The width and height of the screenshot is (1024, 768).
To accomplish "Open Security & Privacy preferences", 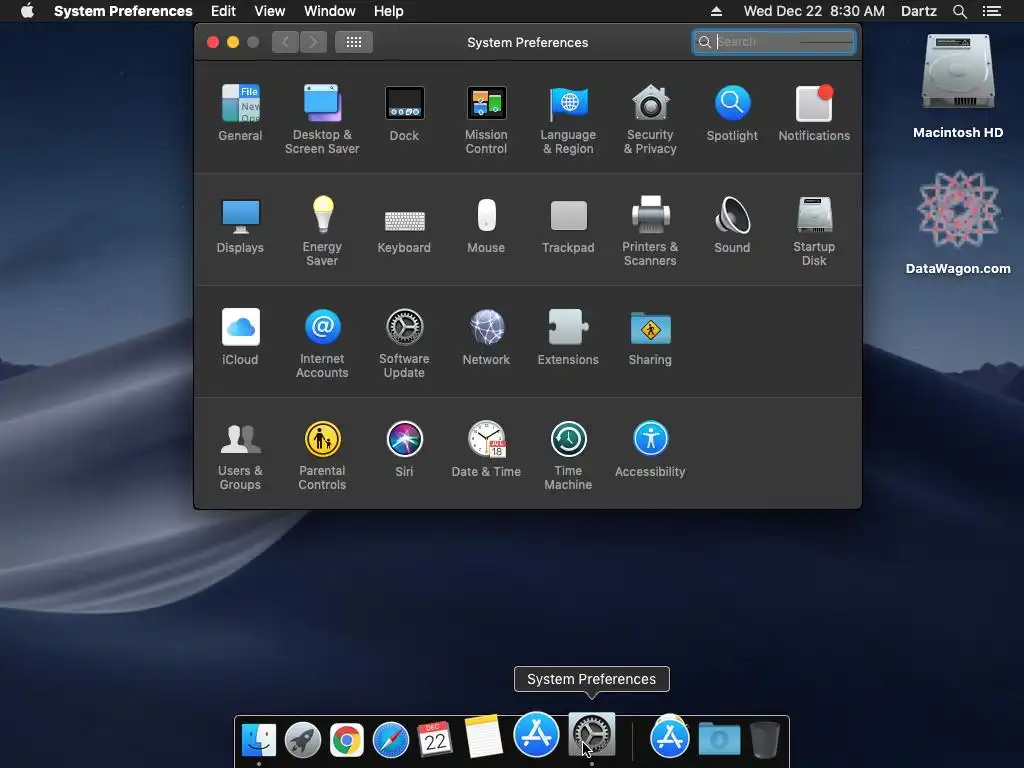I will click(x=650, y=120).
